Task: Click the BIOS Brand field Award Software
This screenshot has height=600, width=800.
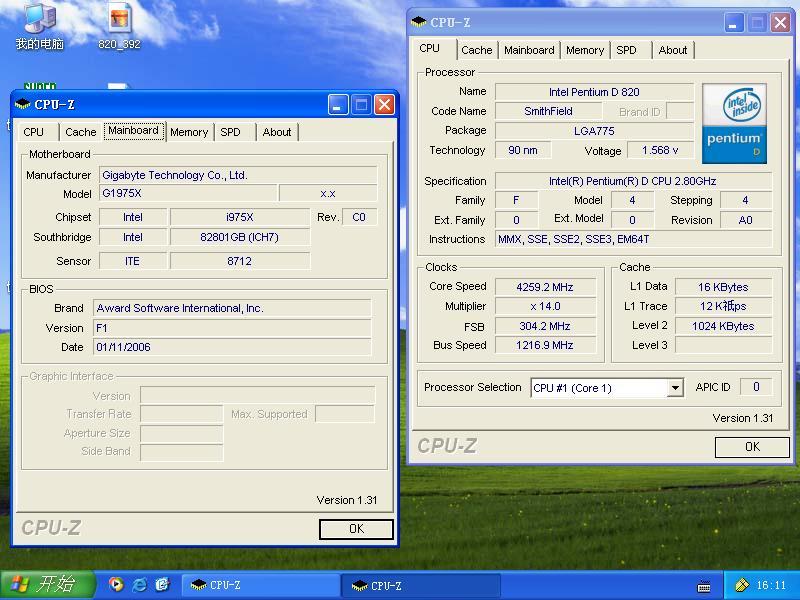Action: [232, 308]
